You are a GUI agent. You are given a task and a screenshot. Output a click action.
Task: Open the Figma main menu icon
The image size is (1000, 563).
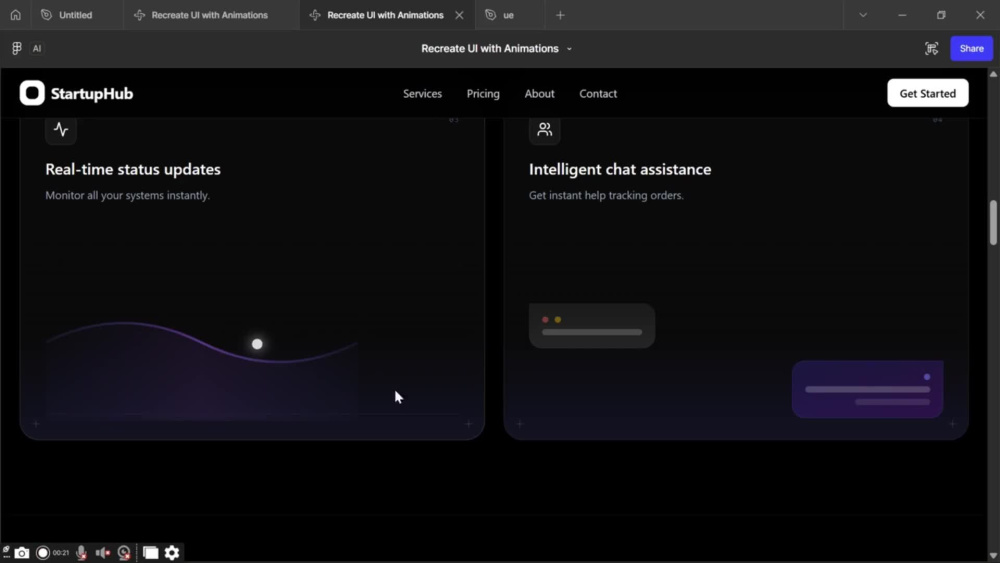click(x=17, y=48)
